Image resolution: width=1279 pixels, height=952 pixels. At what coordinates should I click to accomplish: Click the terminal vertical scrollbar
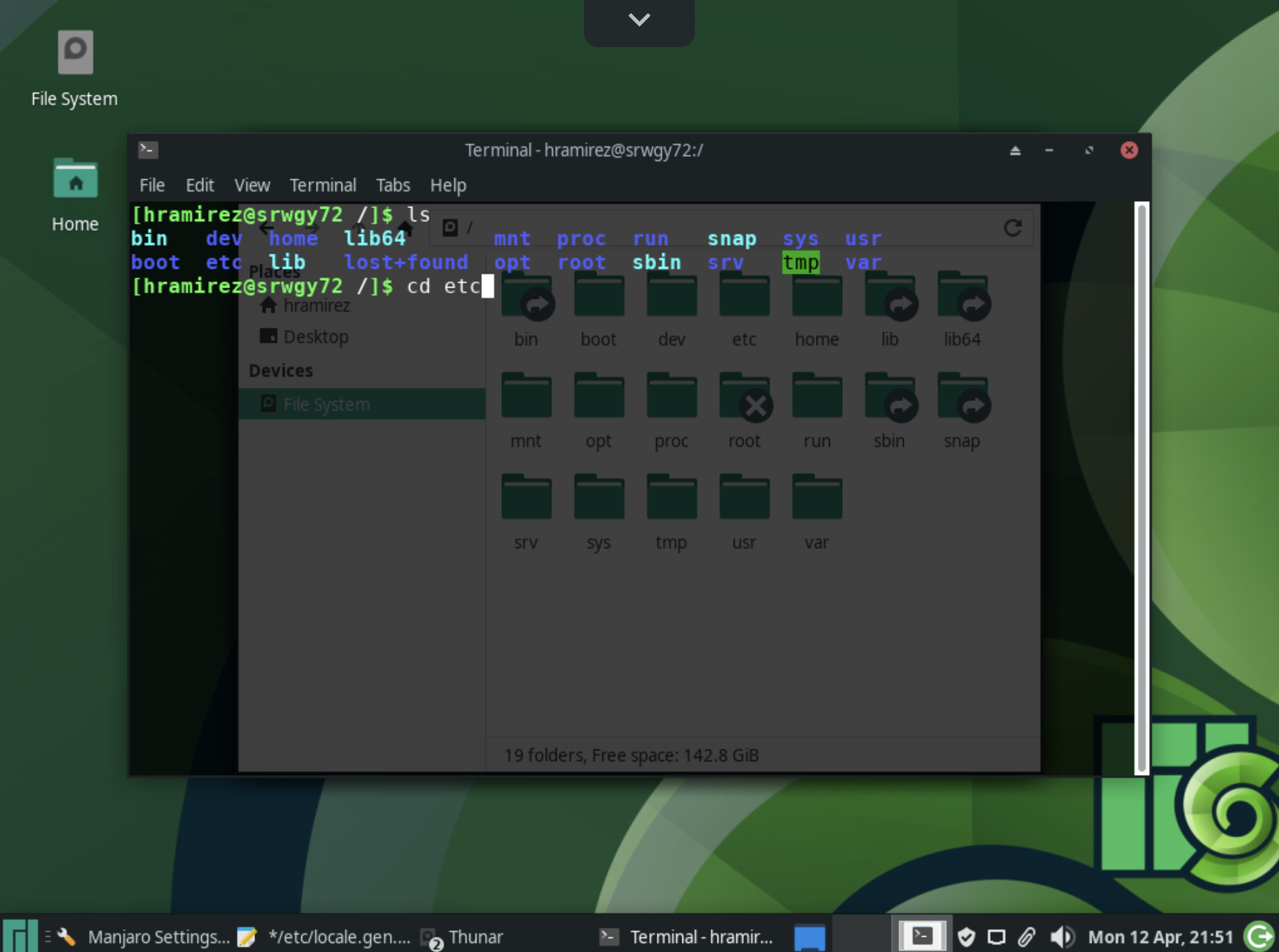coord(1141,488)
